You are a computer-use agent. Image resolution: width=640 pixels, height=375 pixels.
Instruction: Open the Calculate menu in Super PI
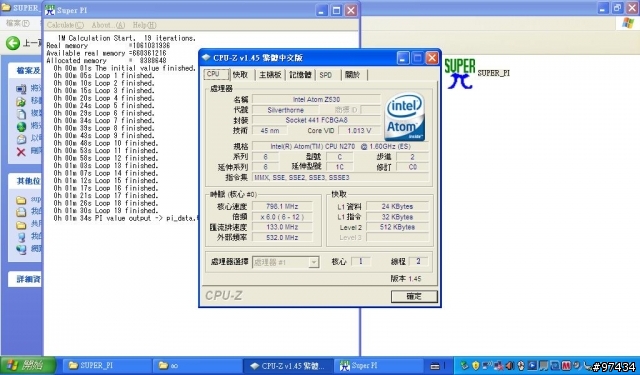coord(65,25)
